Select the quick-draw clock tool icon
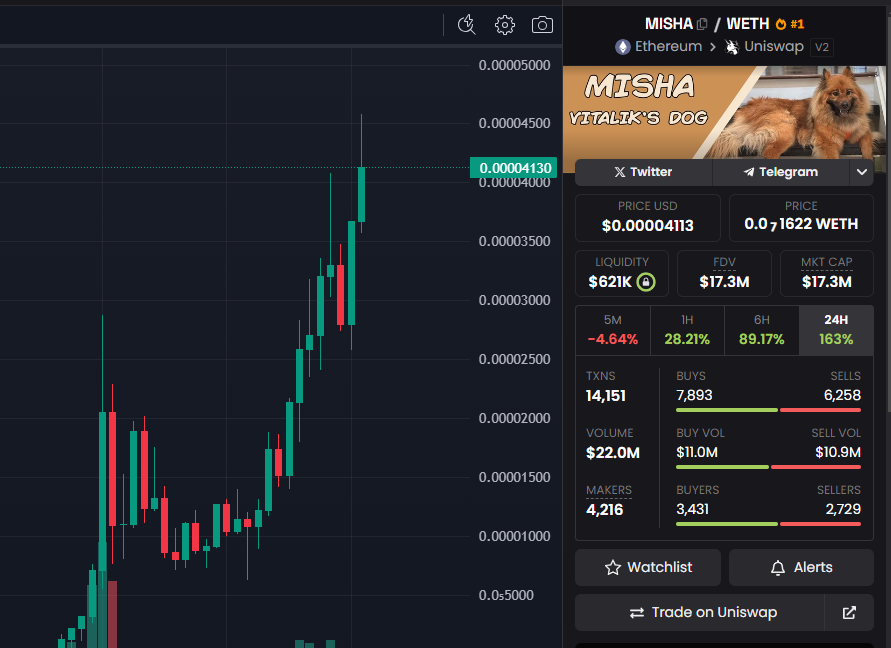 pyautogui.click(x=466, y=25)
